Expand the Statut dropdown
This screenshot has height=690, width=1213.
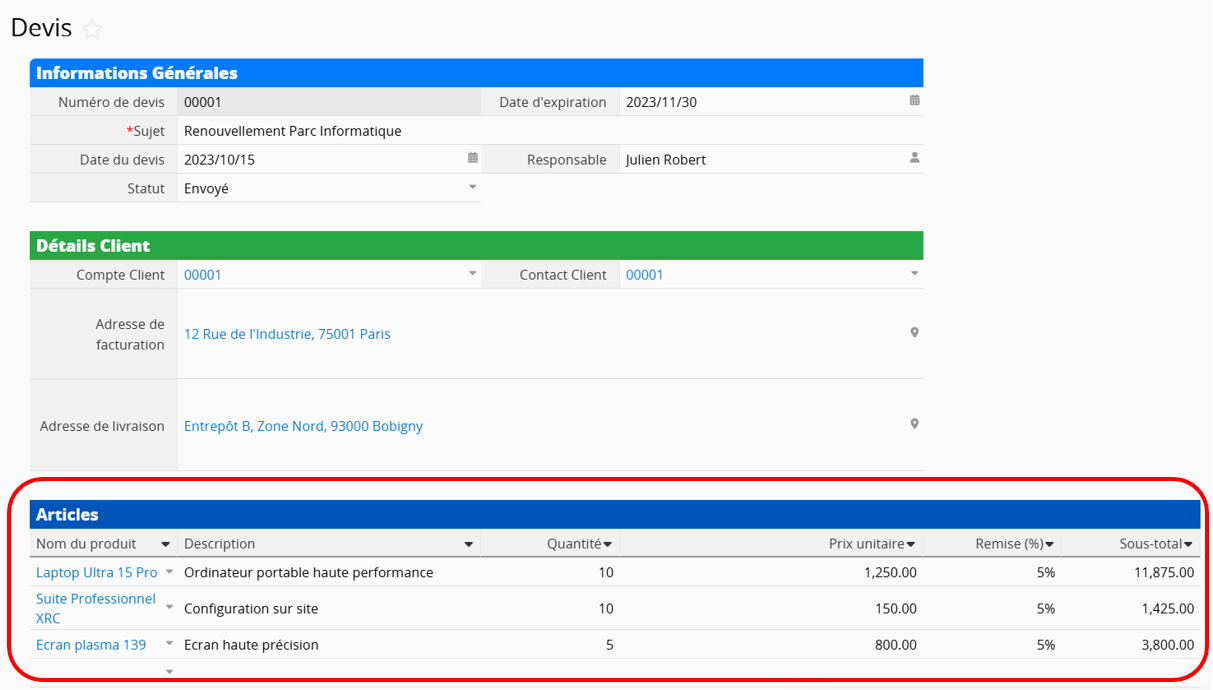click(473, 187)
